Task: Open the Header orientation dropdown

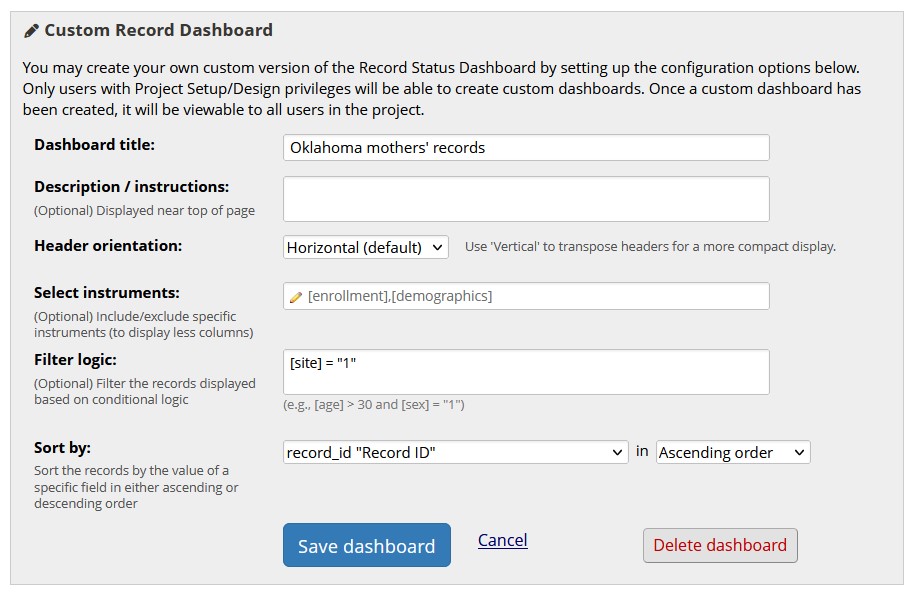Action: 366,247
